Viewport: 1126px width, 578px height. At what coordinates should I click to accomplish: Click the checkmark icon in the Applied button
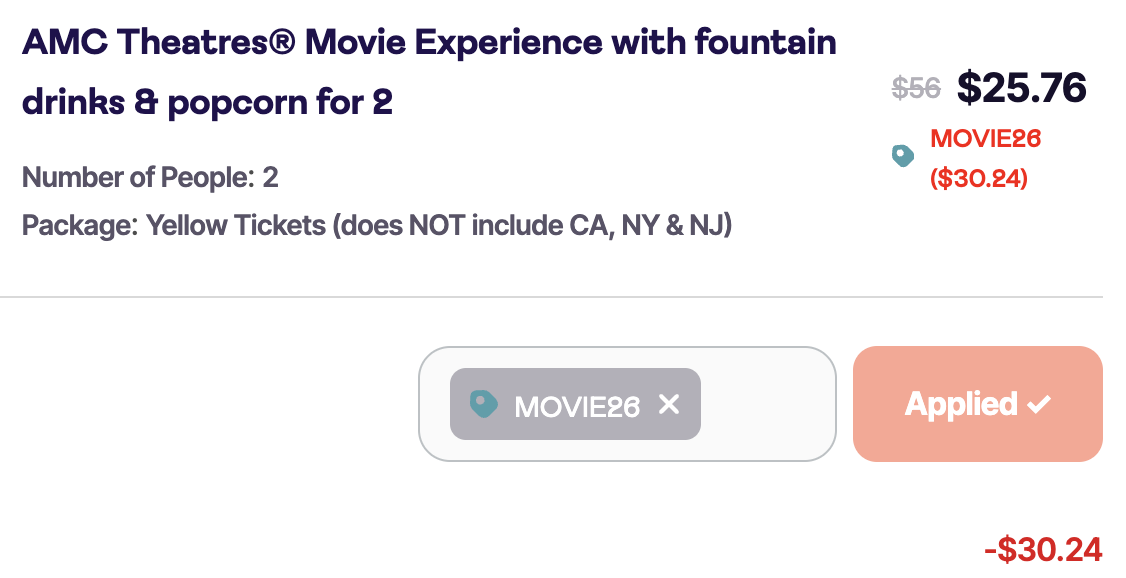click(x=1039, y=404)
